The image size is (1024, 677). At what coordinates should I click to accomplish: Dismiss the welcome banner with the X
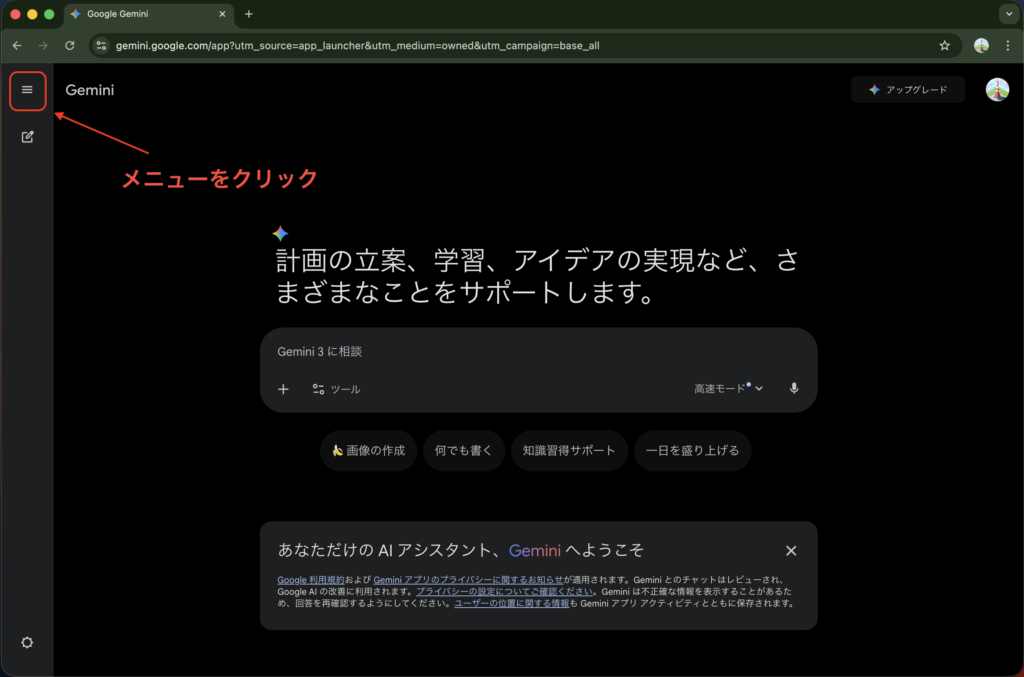[x=791, y=551]
